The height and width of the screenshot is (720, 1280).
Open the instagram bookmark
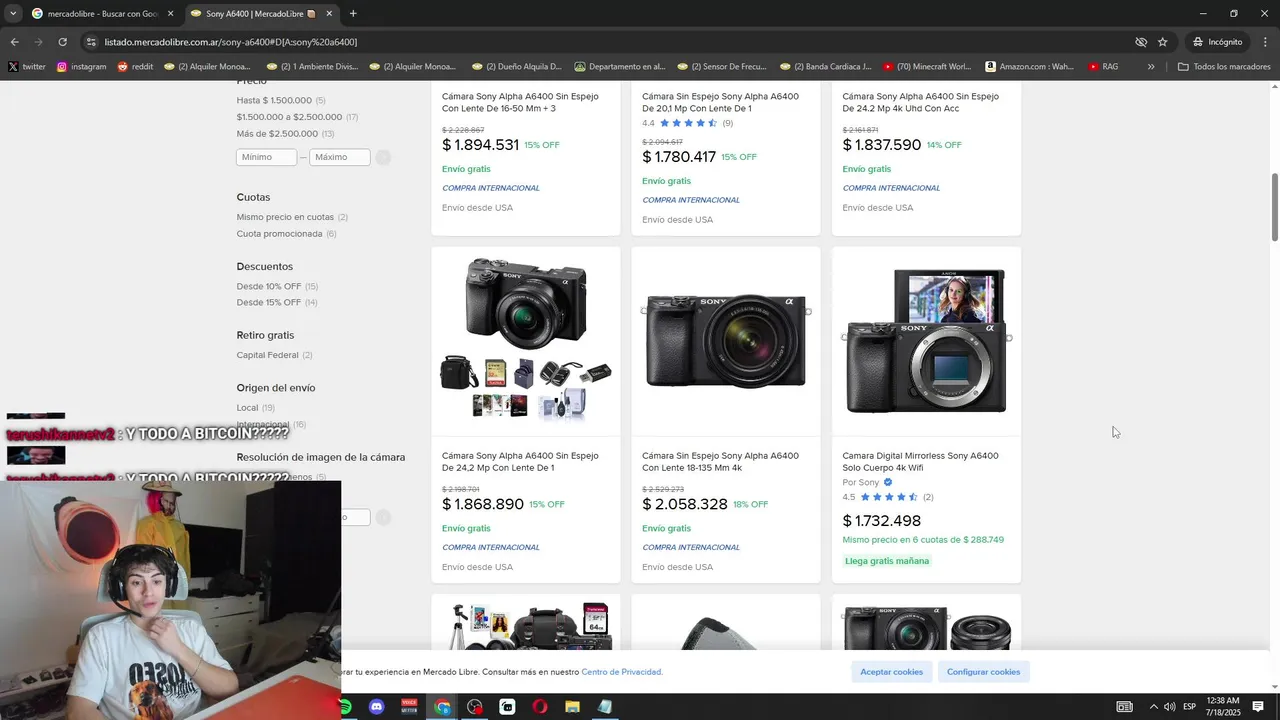pyautogui.click(x=81, y=67)
